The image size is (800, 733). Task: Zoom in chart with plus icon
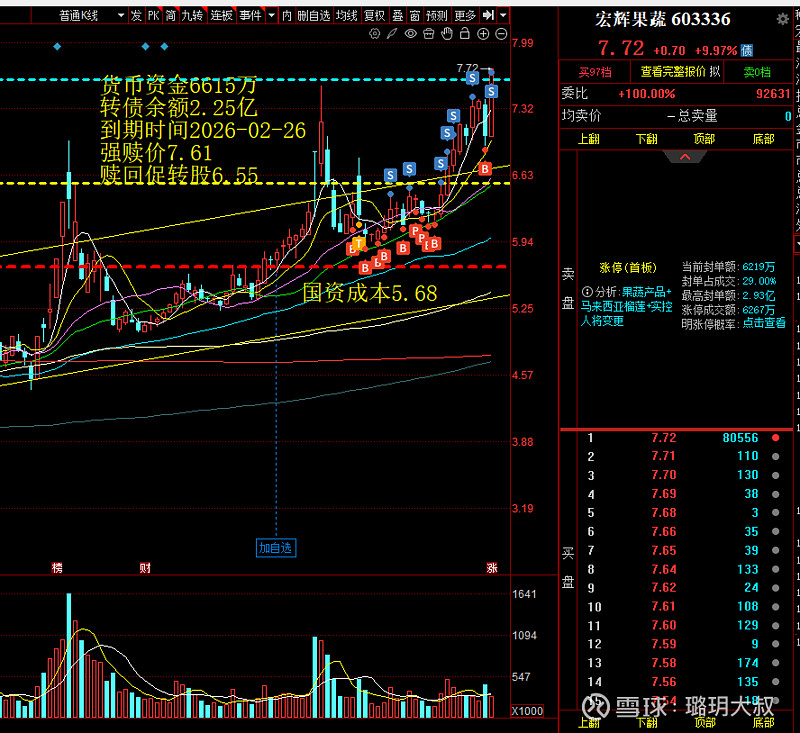pos(483,34)
